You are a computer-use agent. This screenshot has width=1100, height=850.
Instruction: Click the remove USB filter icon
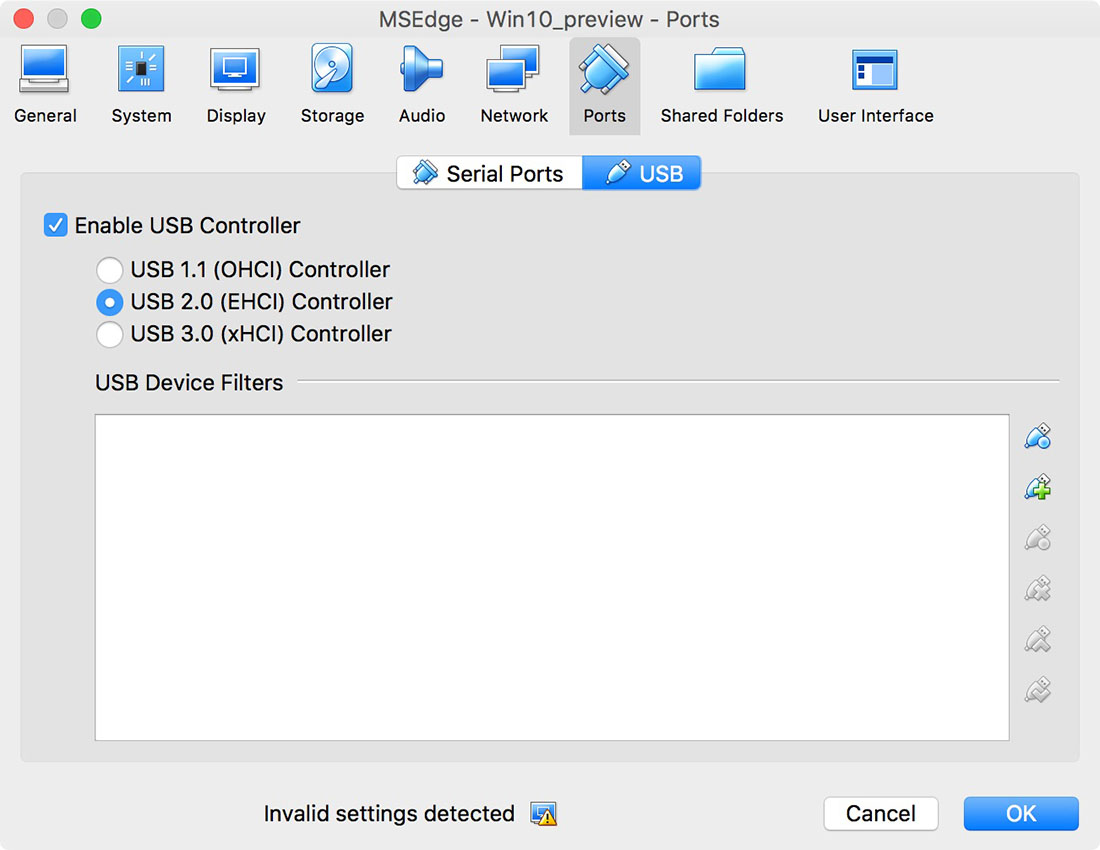[x=1038, y=588]
